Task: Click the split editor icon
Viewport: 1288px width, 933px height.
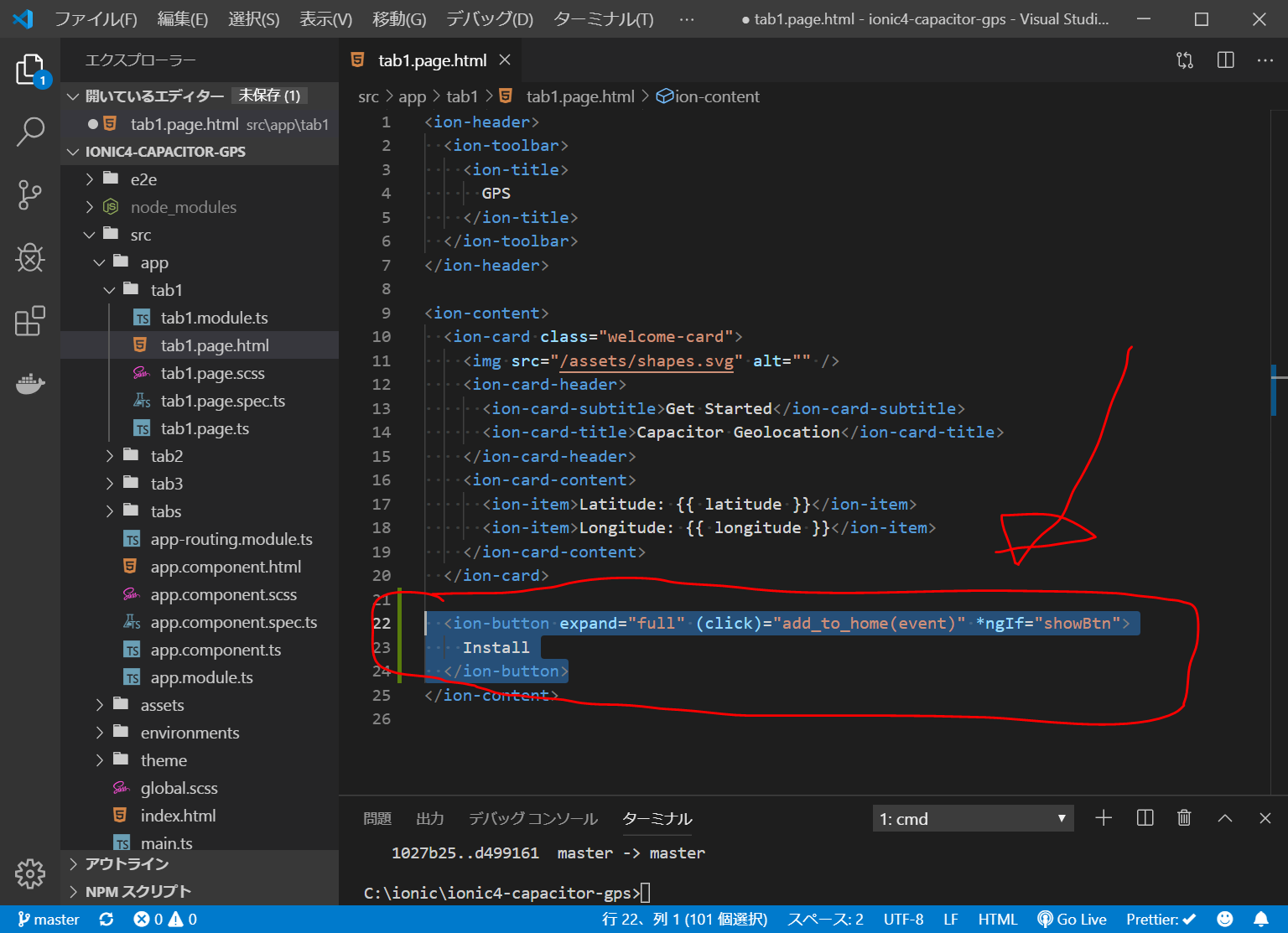Action: [1225, 60]
